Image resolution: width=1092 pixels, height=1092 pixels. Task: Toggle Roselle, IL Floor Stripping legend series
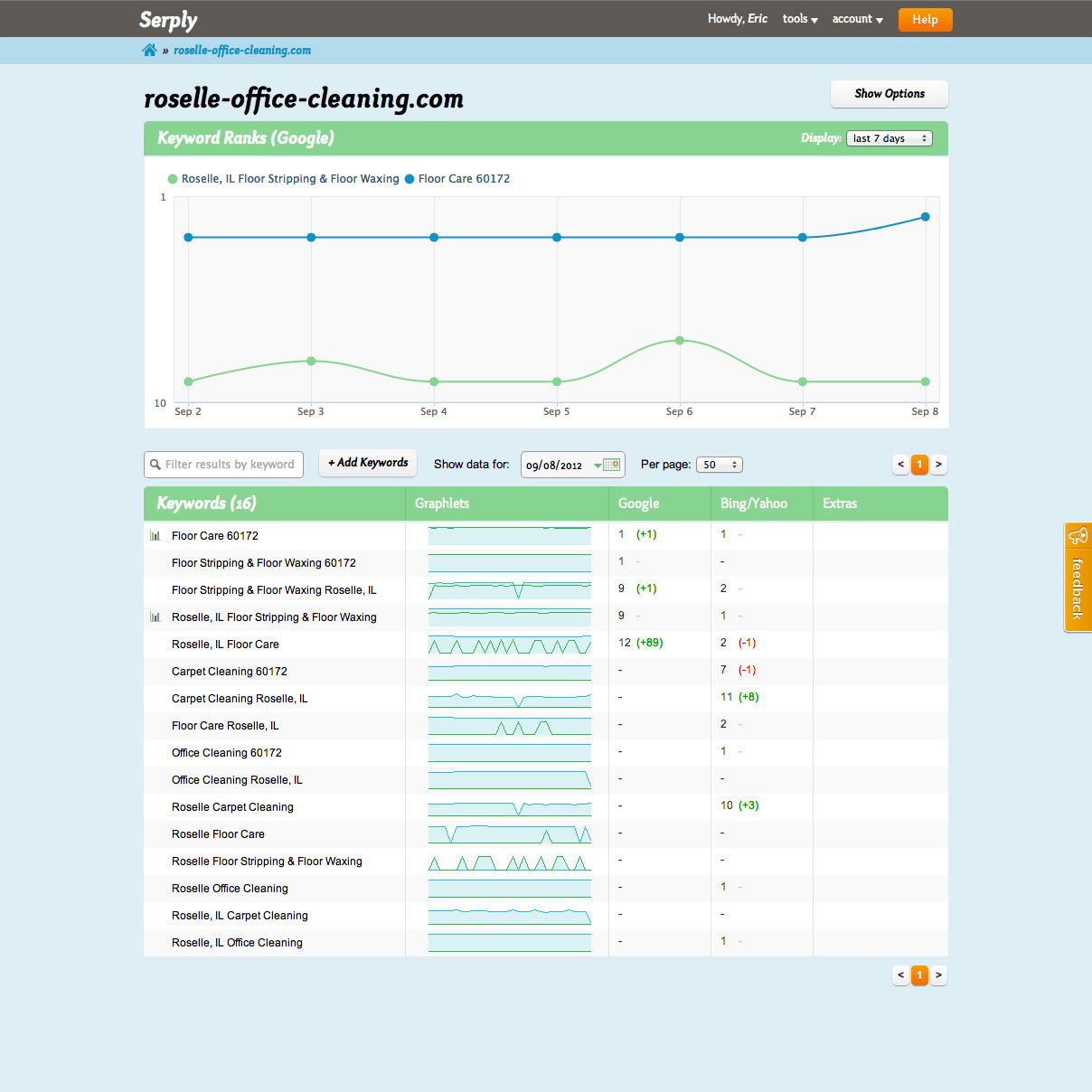[x=282, y=179]
